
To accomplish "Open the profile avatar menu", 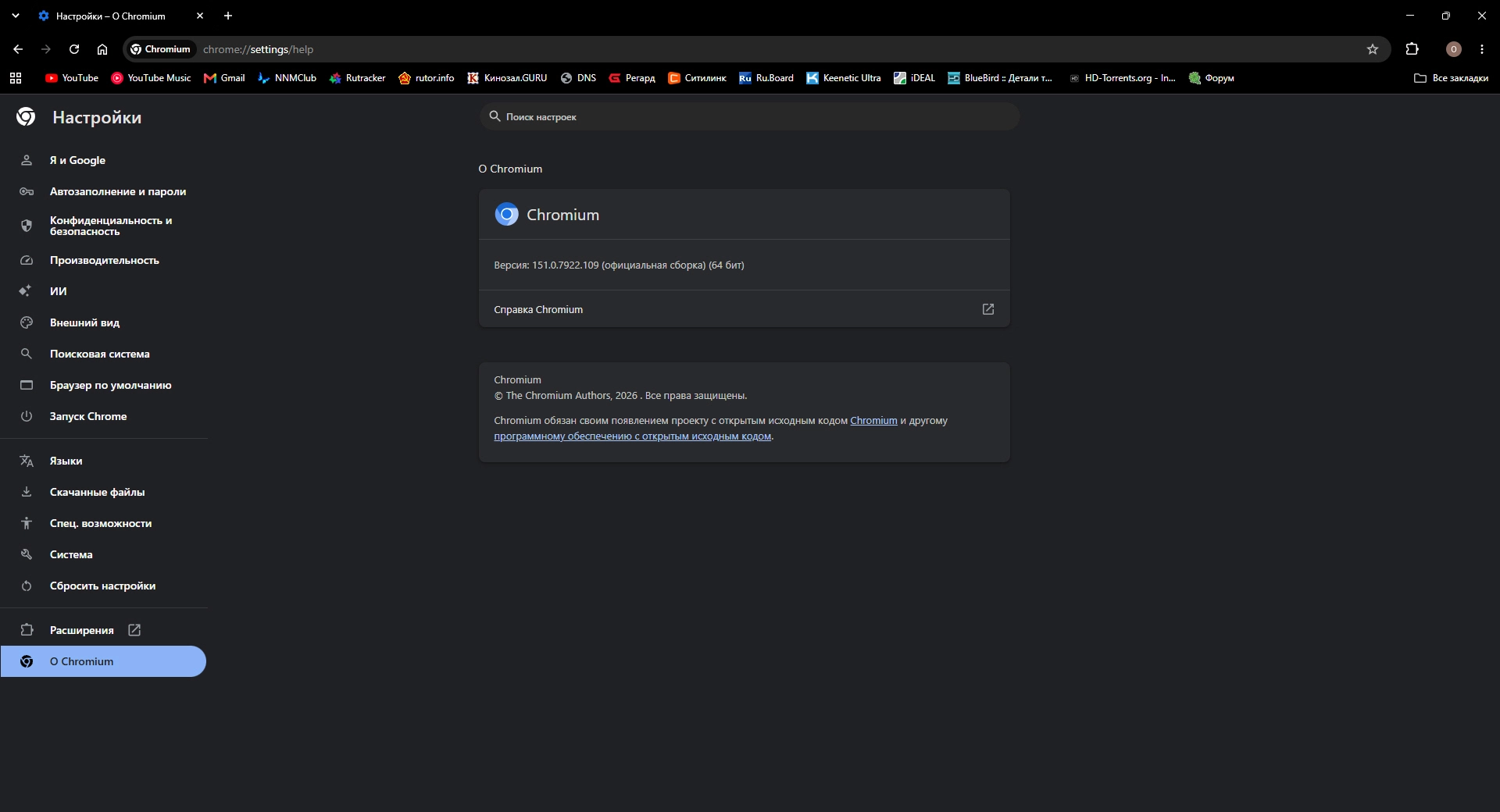I will pyautogui.click(x=1454, y=49).
